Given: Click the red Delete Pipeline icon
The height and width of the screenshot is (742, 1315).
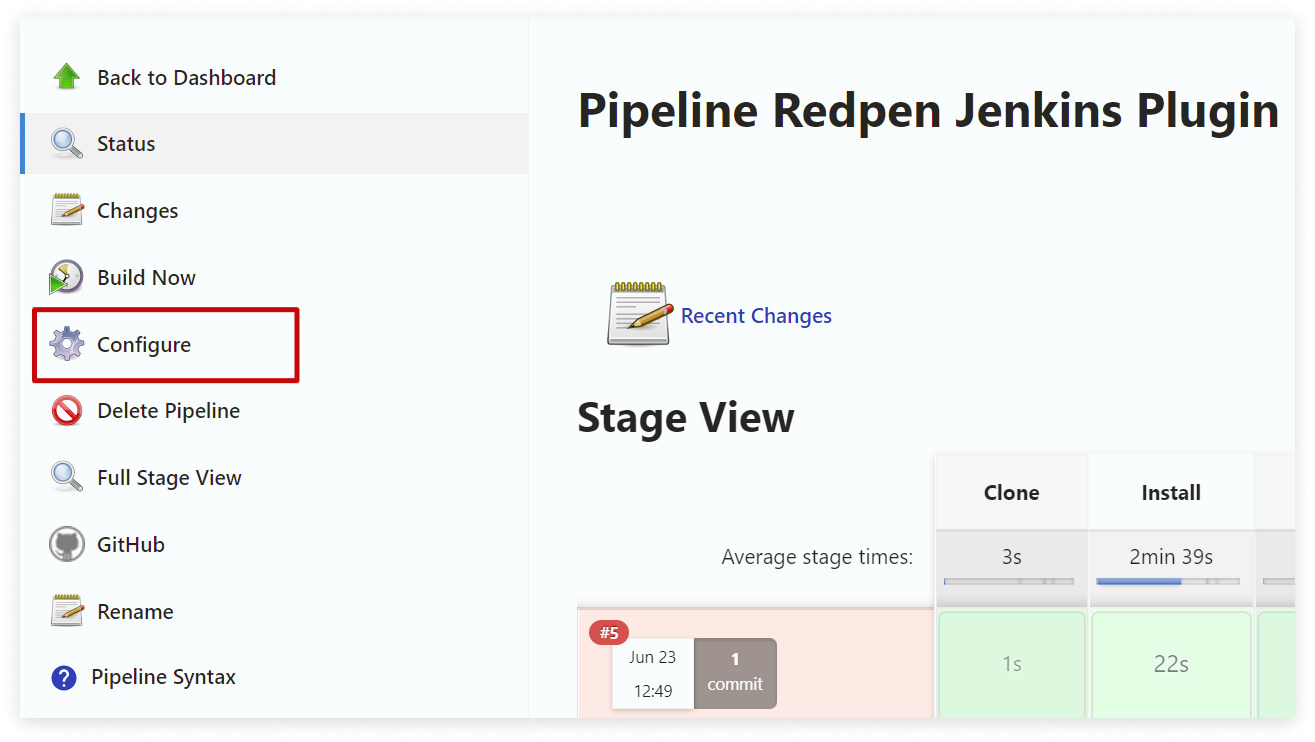Looking at the screenshot, I should 67,410.
